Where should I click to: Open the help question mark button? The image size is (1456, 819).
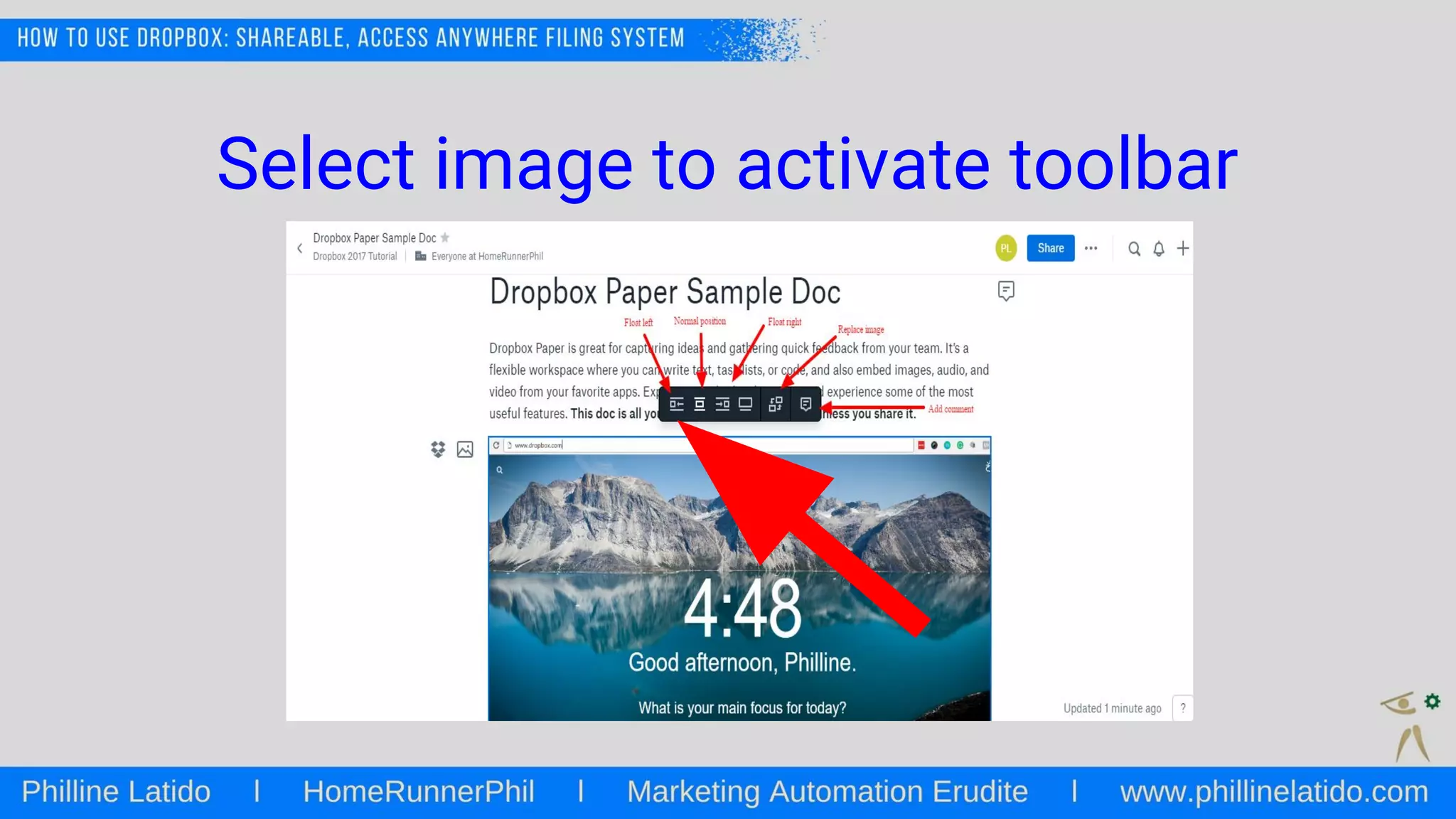click(x=1183, y=708)
